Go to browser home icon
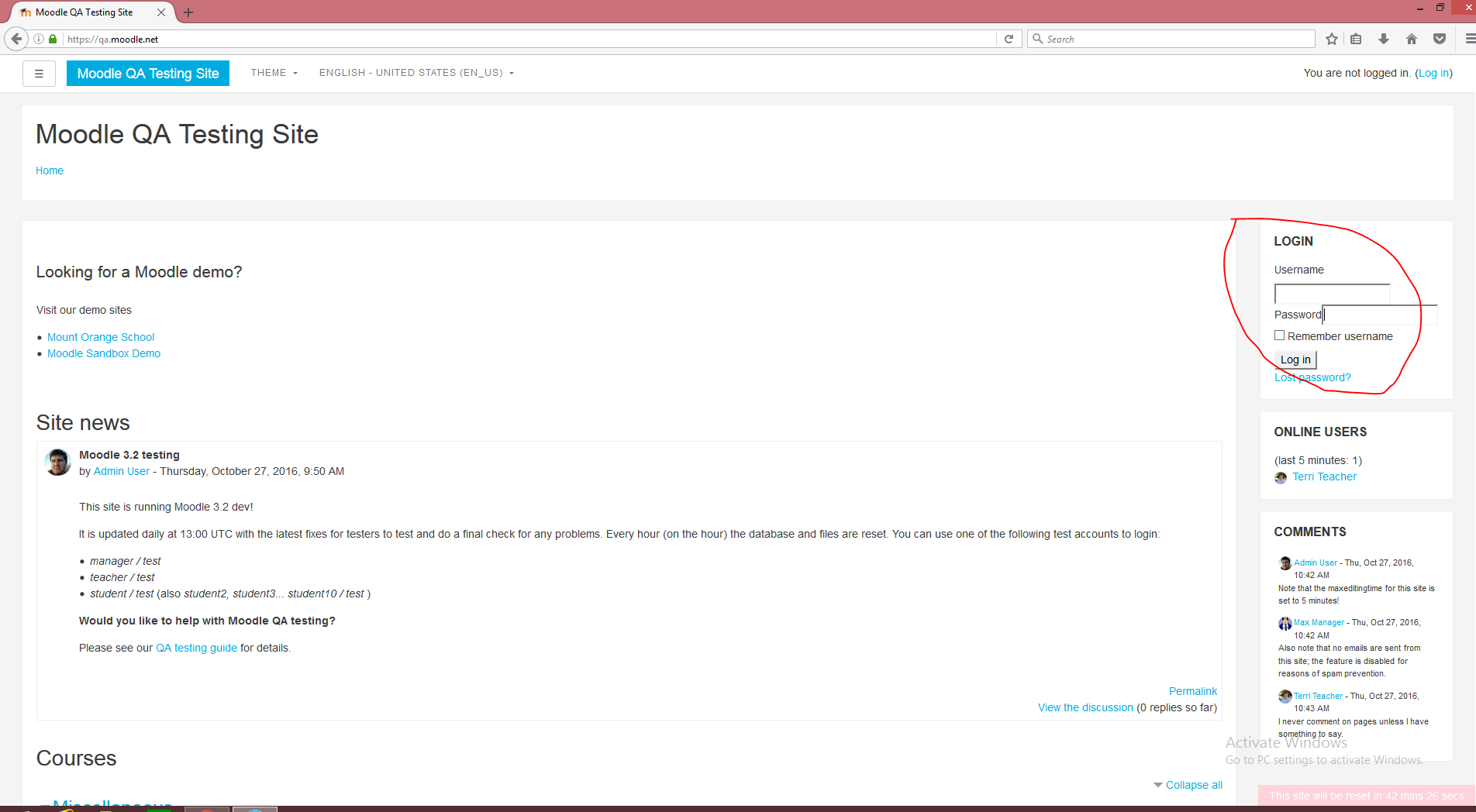The image size is (1476, 812). click(1412, 39)
